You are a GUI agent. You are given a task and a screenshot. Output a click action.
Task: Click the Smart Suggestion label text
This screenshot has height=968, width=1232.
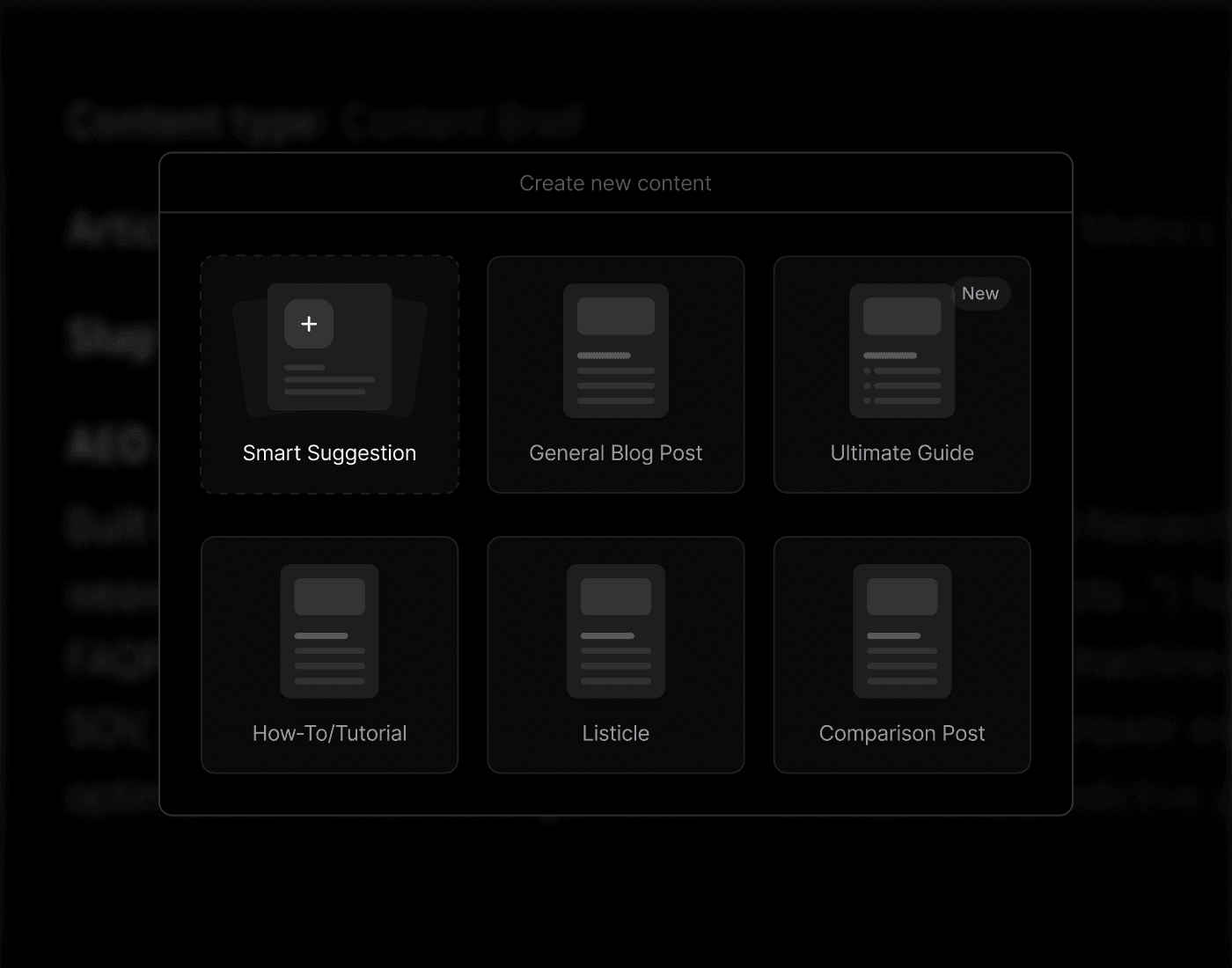[x=329, y=452]
